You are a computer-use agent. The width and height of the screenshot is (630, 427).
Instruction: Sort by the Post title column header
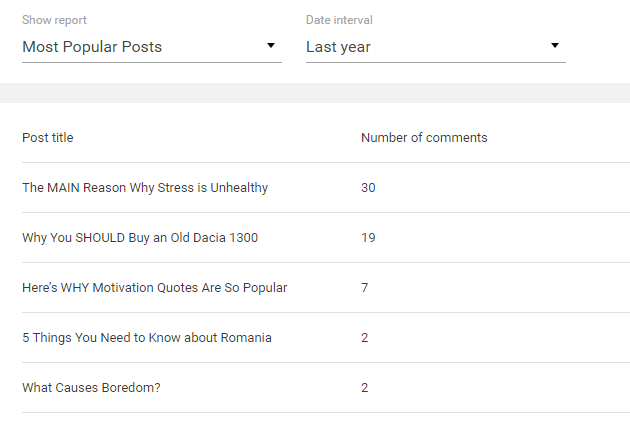[x=48, y=138]
